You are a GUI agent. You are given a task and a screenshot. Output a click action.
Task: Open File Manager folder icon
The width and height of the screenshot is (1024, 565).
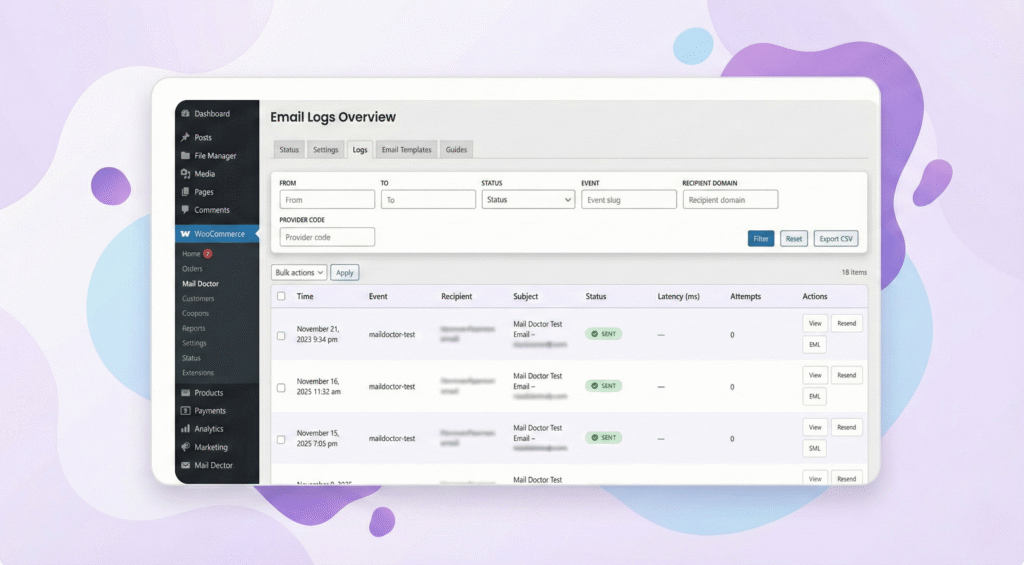coord(185,156)
